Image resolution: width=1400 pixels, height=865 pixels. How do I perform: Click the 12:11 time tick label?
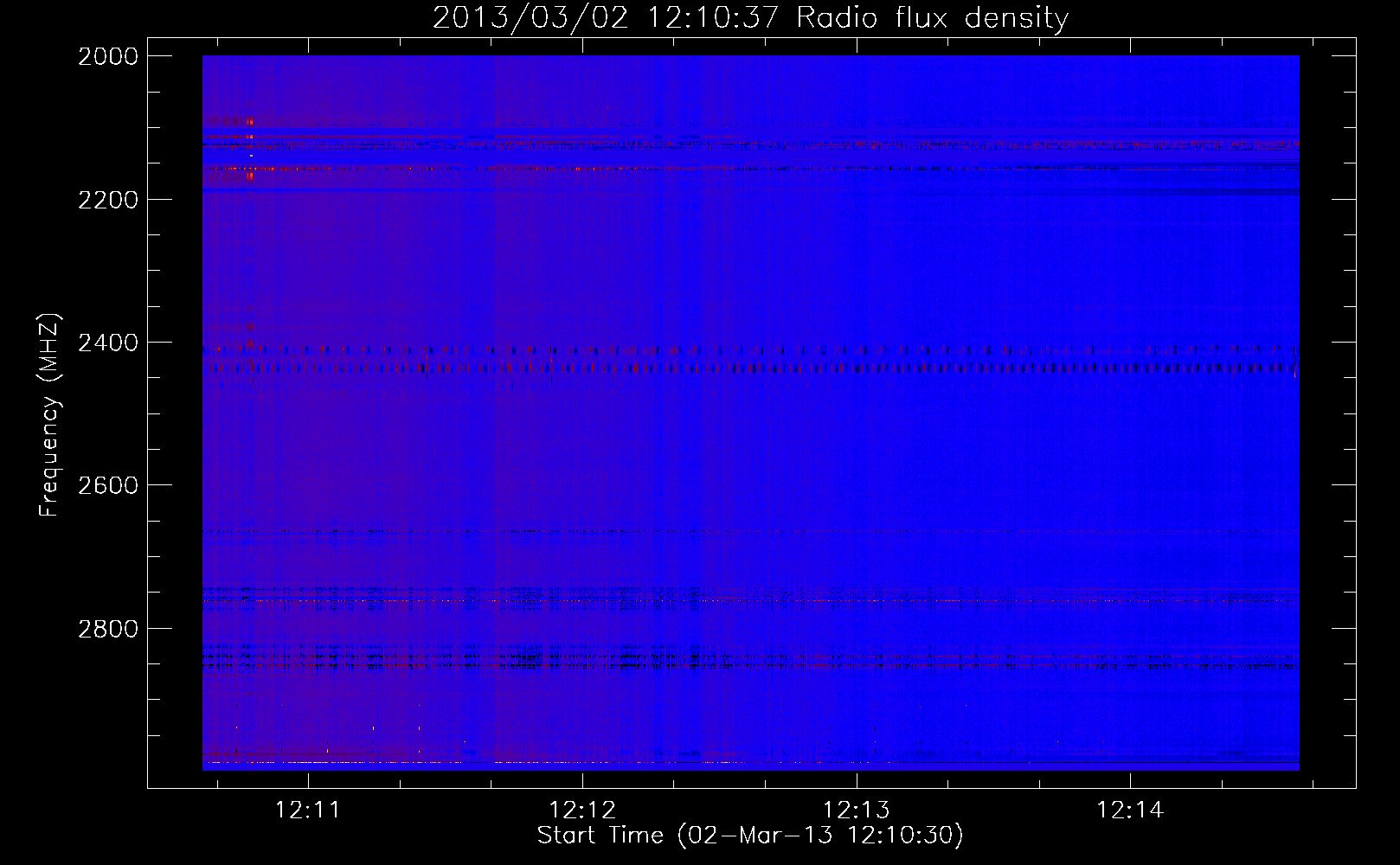[308, 811]
